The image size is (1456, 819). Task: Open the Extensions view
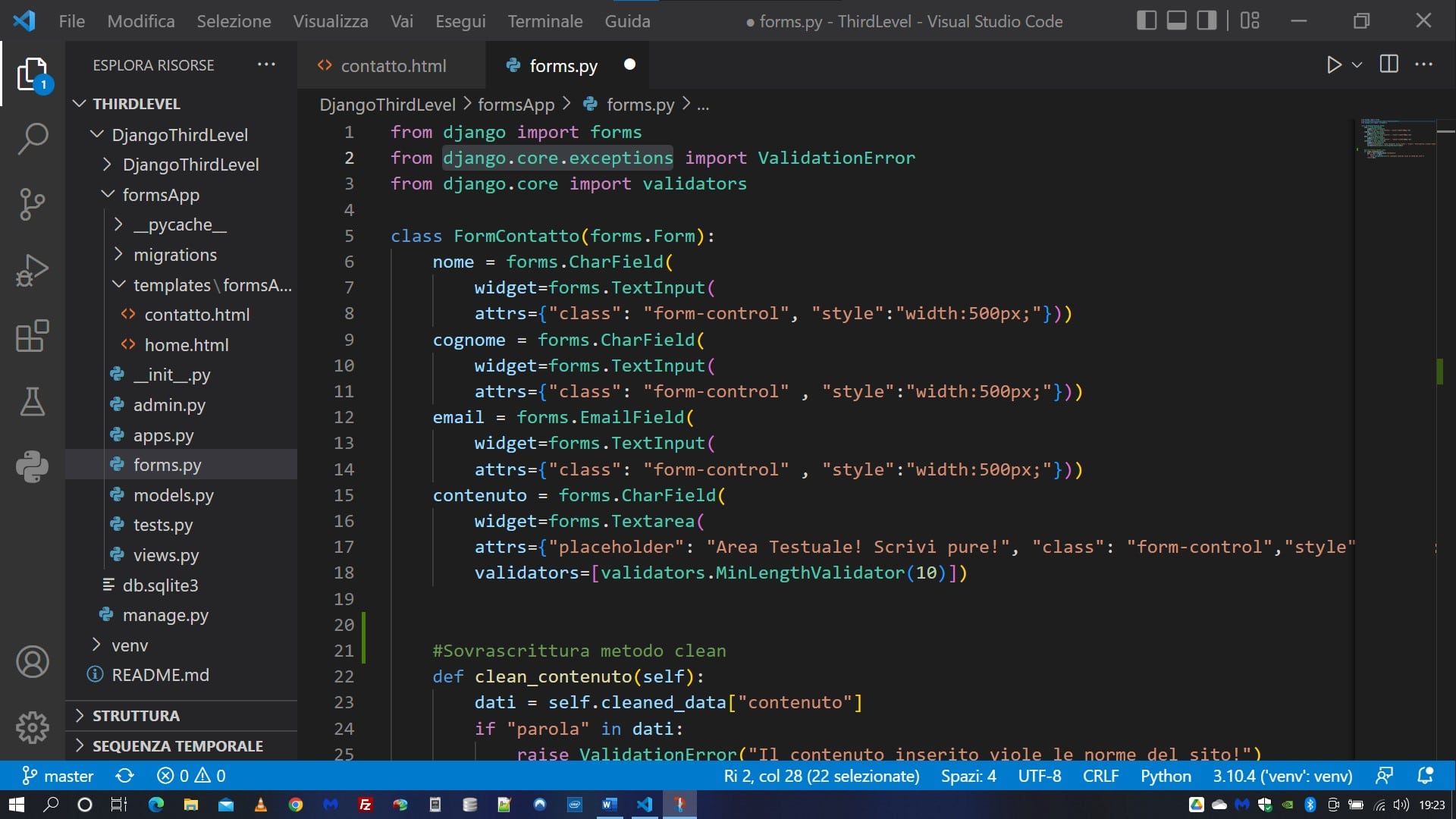click(33, 335)
